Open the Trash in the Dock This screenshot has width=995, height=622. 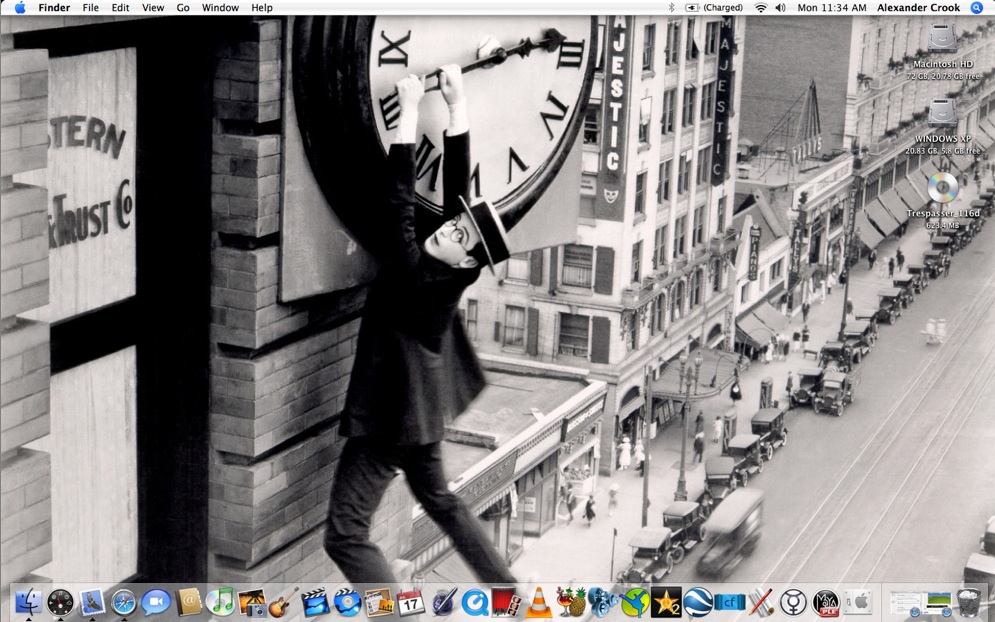pyautogui.click(x=968, y=602)
